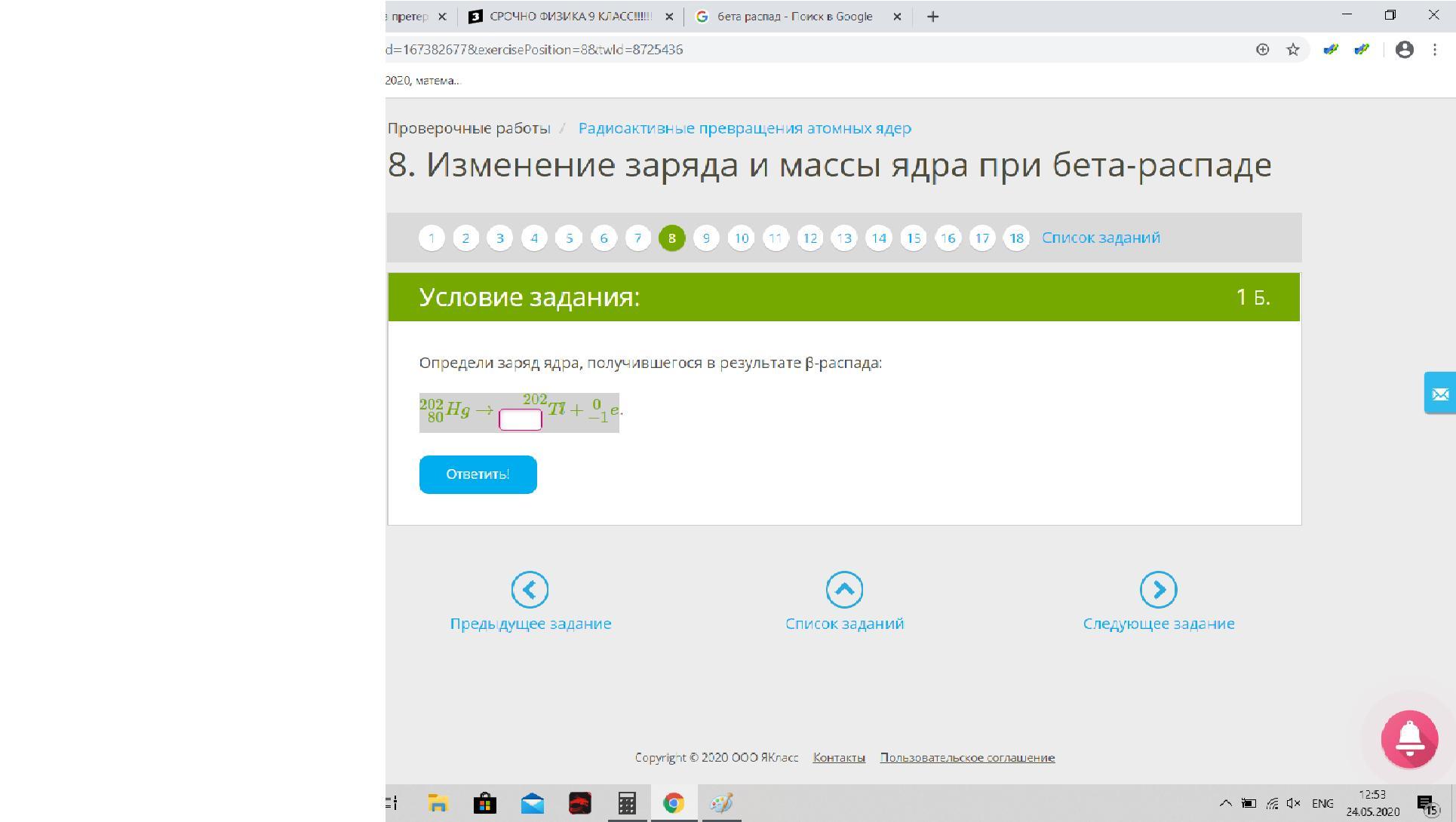Click the up arrow task list circle
The width and height of the screenshot is (1456, 822).
click(x=844, y=590)
